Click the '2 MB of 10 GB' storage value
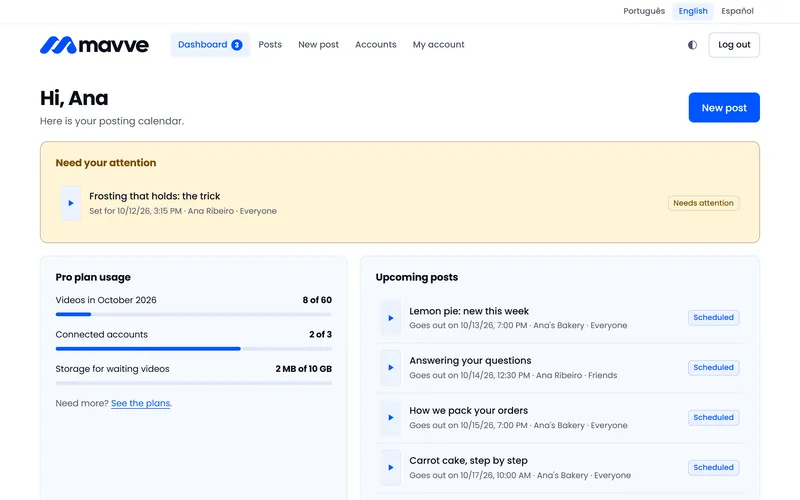 (304, 368)
